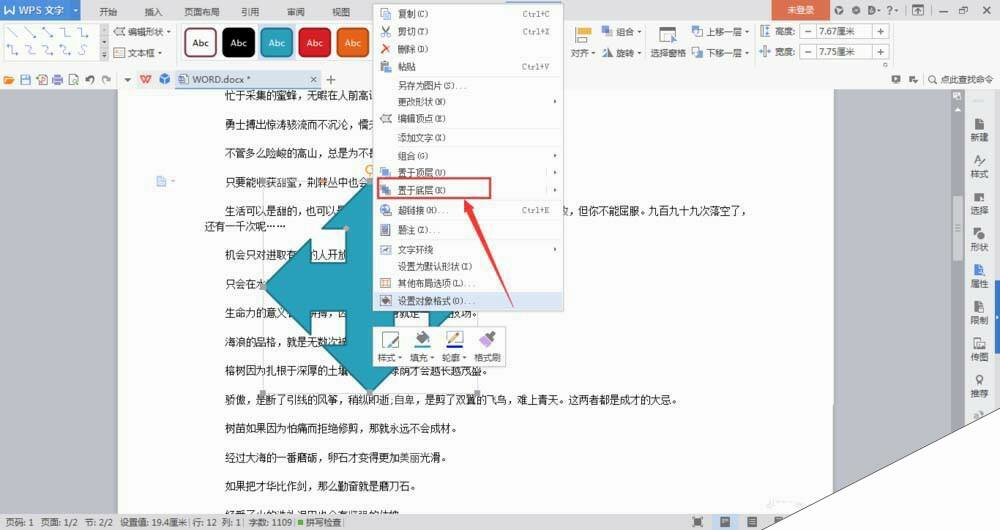Choose Bring to Front (置于顶层)
The image size is (1000, 530).
point(467,172)
